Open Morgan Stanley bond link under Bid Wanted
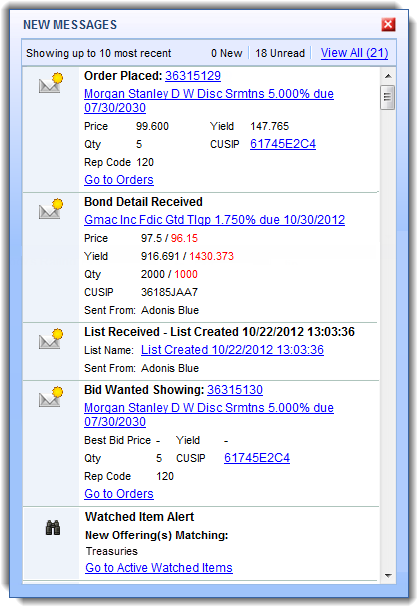This screenshot has height=607, width=418. [x=209, y=415]
